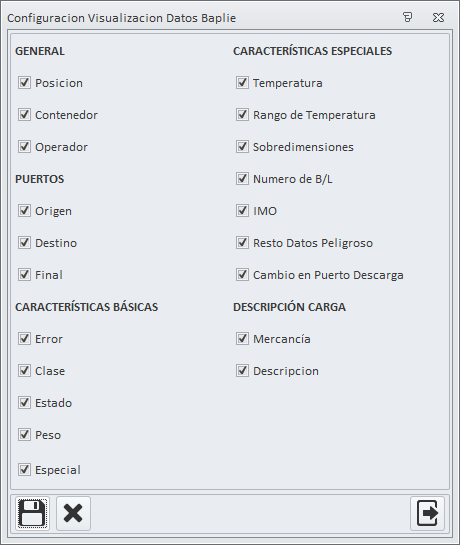This screenshot has width=460, height=545.
Task: Disable the Operador option
Action: 24,147
